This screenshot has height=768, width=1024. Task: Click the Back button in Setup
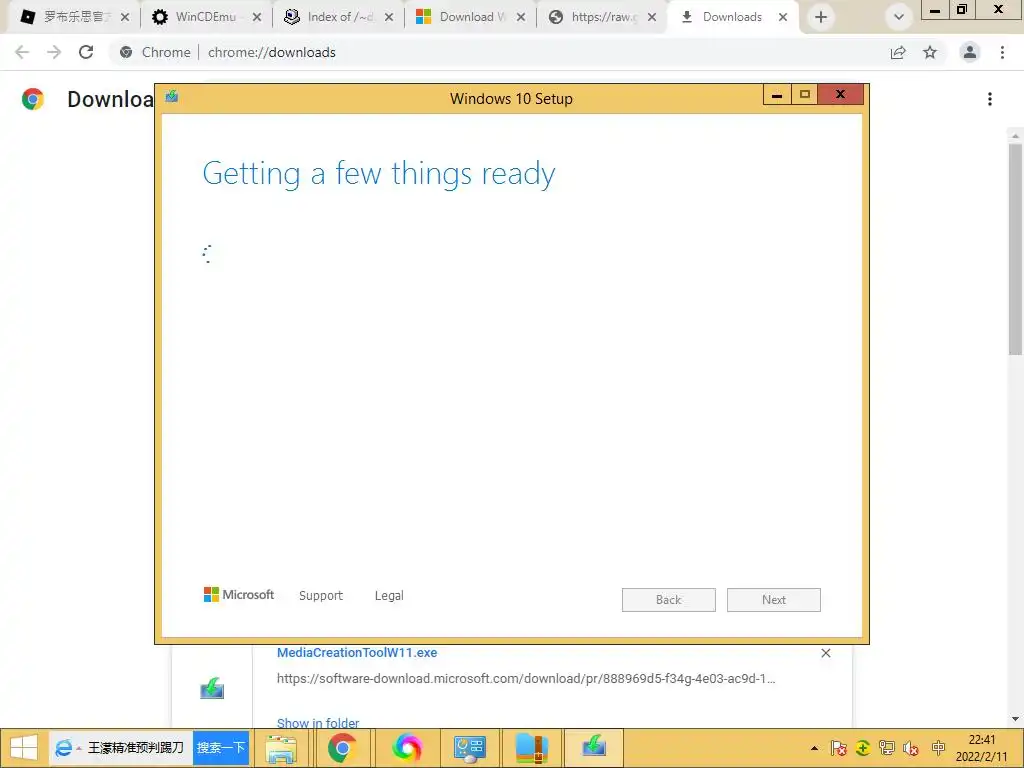point(669,600)
